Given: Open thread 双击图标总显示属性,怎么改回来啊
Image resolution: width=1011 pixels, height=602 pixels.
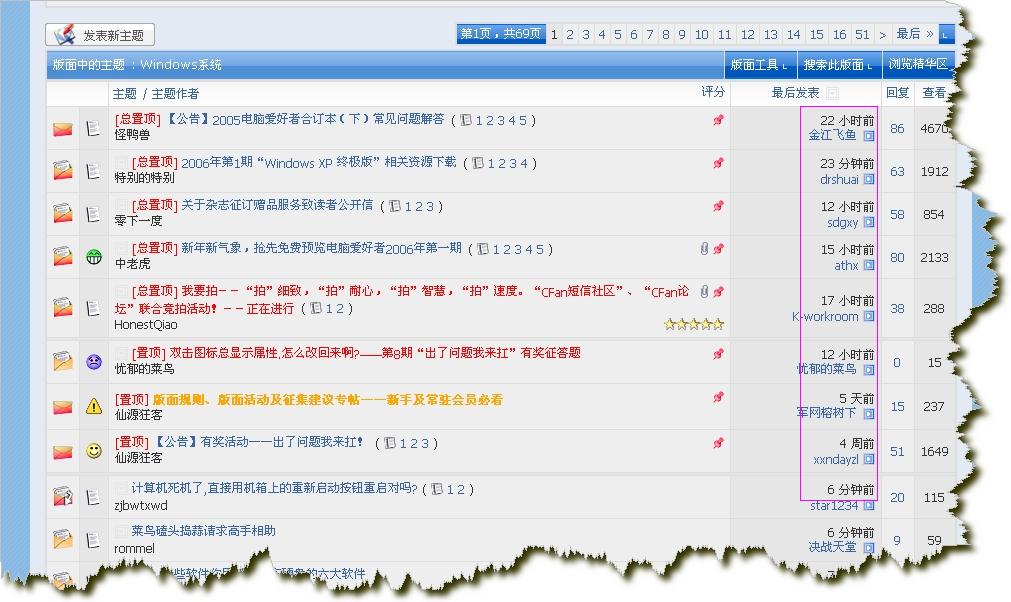Looking at the screenshot, I should pos(375,353).
